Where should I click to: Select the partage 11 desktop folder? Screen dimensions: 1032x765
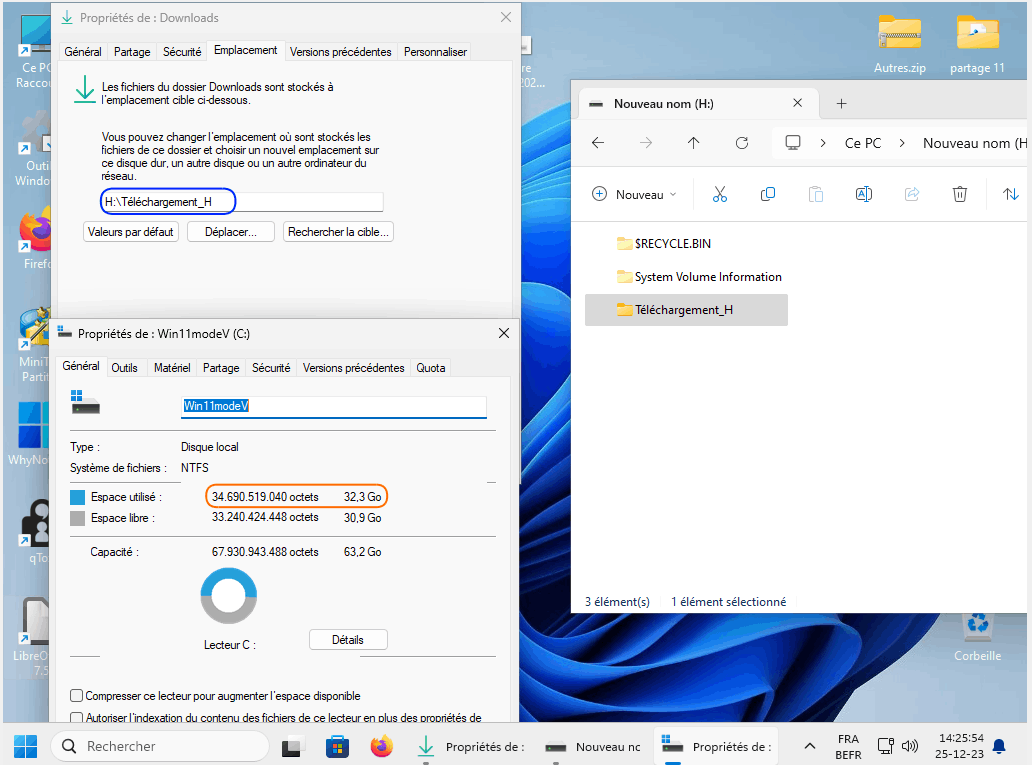(977, 45)
